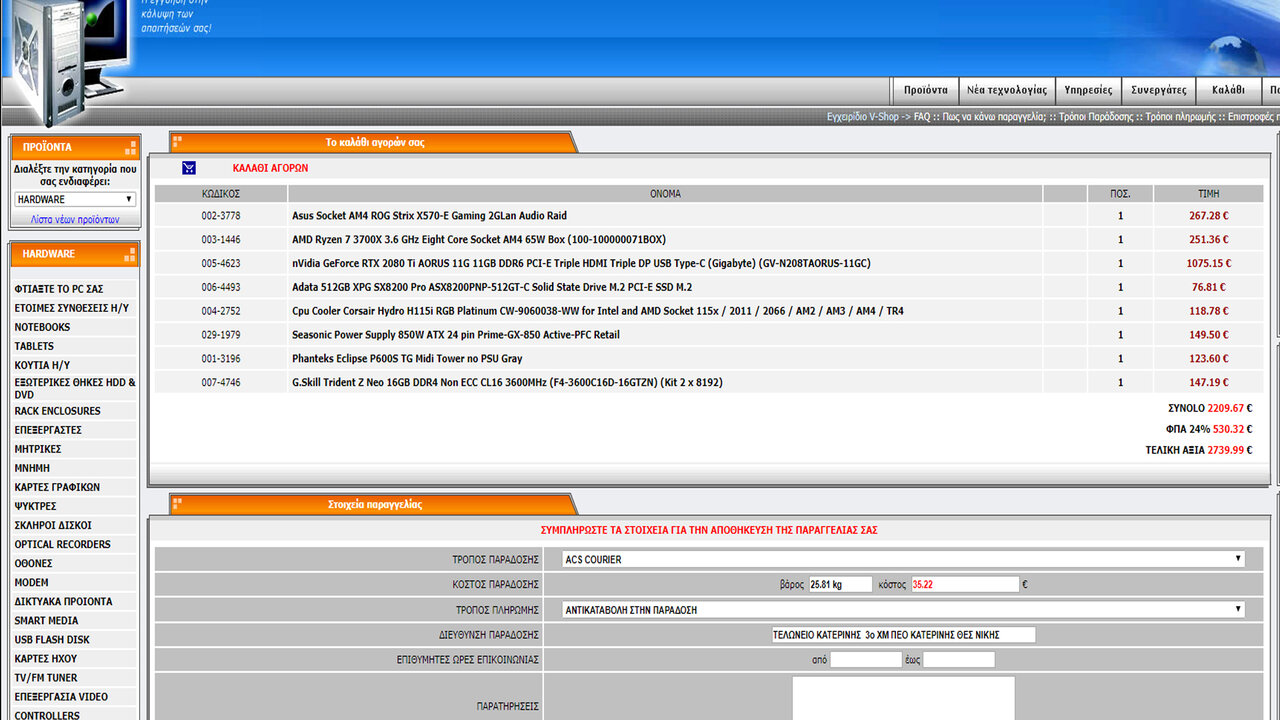Select the Στοιχεία παραγγελίας tab
Image resolution: width=1280 pixels, height=720 pixels.
(375, 505)
